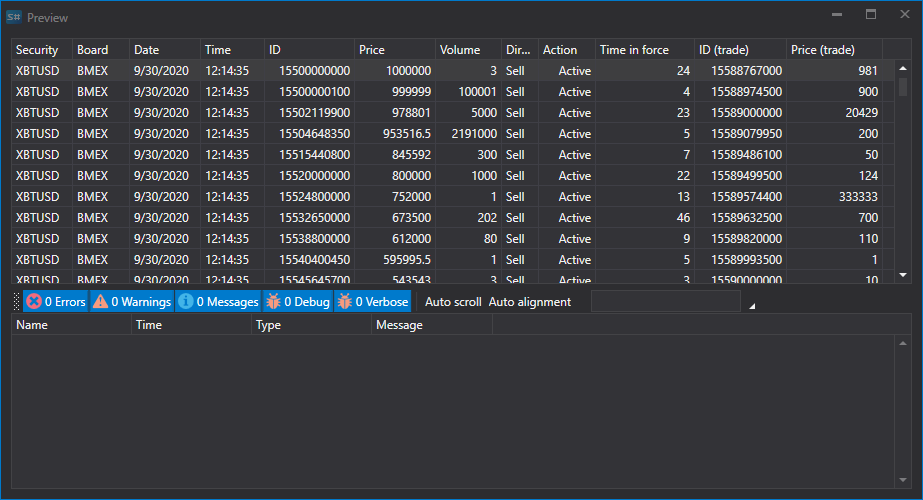
Task: Click trade ID cell 15588767000
Action: coord(741,71)
